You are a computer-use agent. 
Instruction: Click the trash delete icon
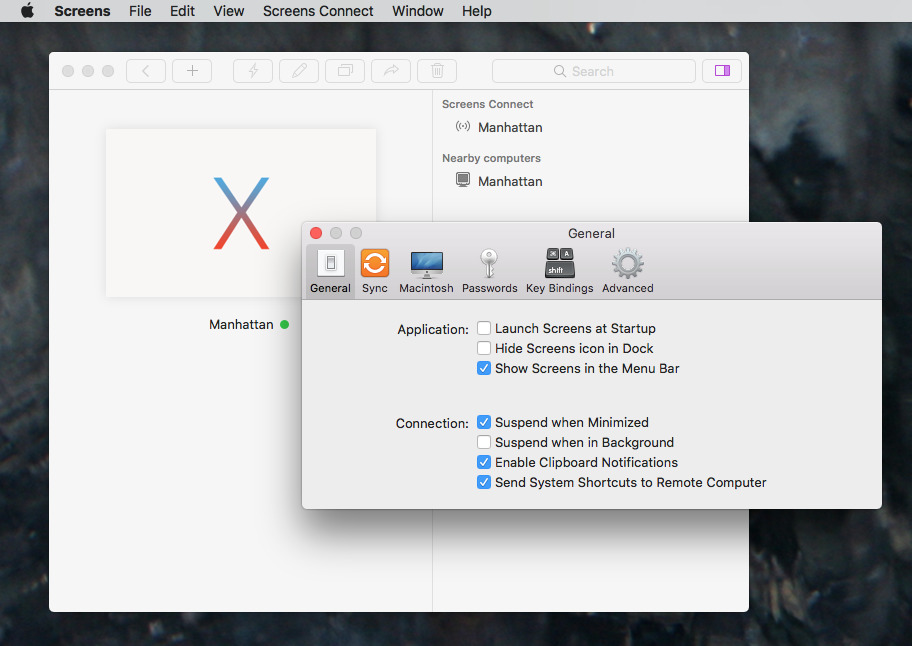437,71
